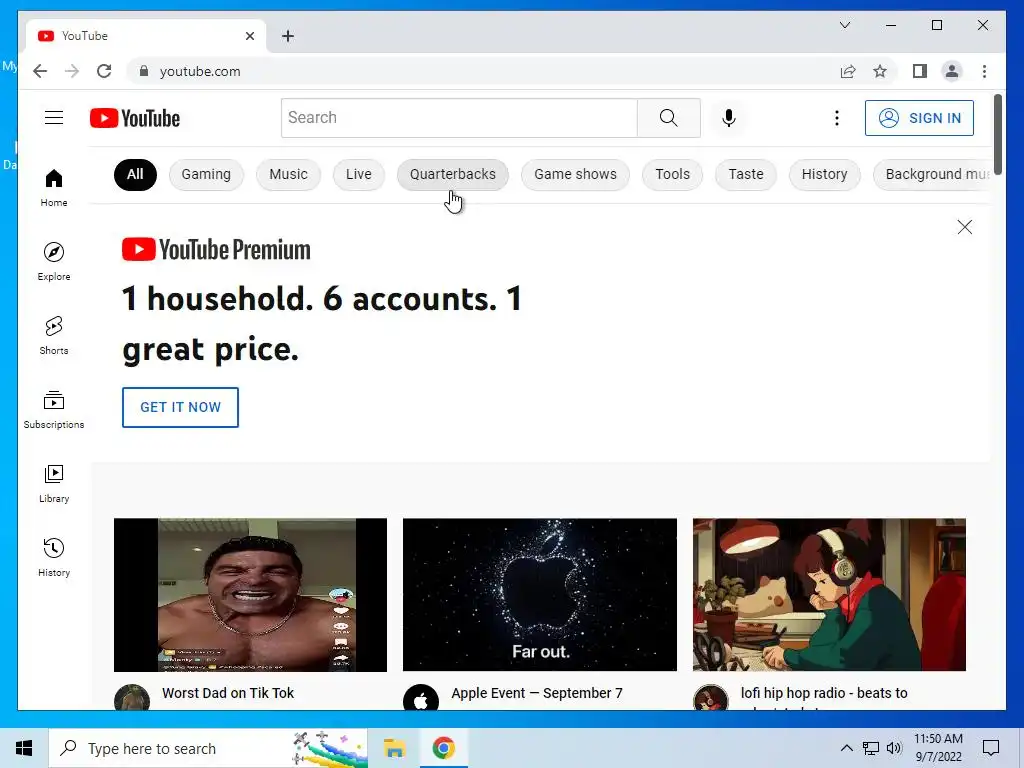Open YouTube settings three-dot menu

coord(837,118)
